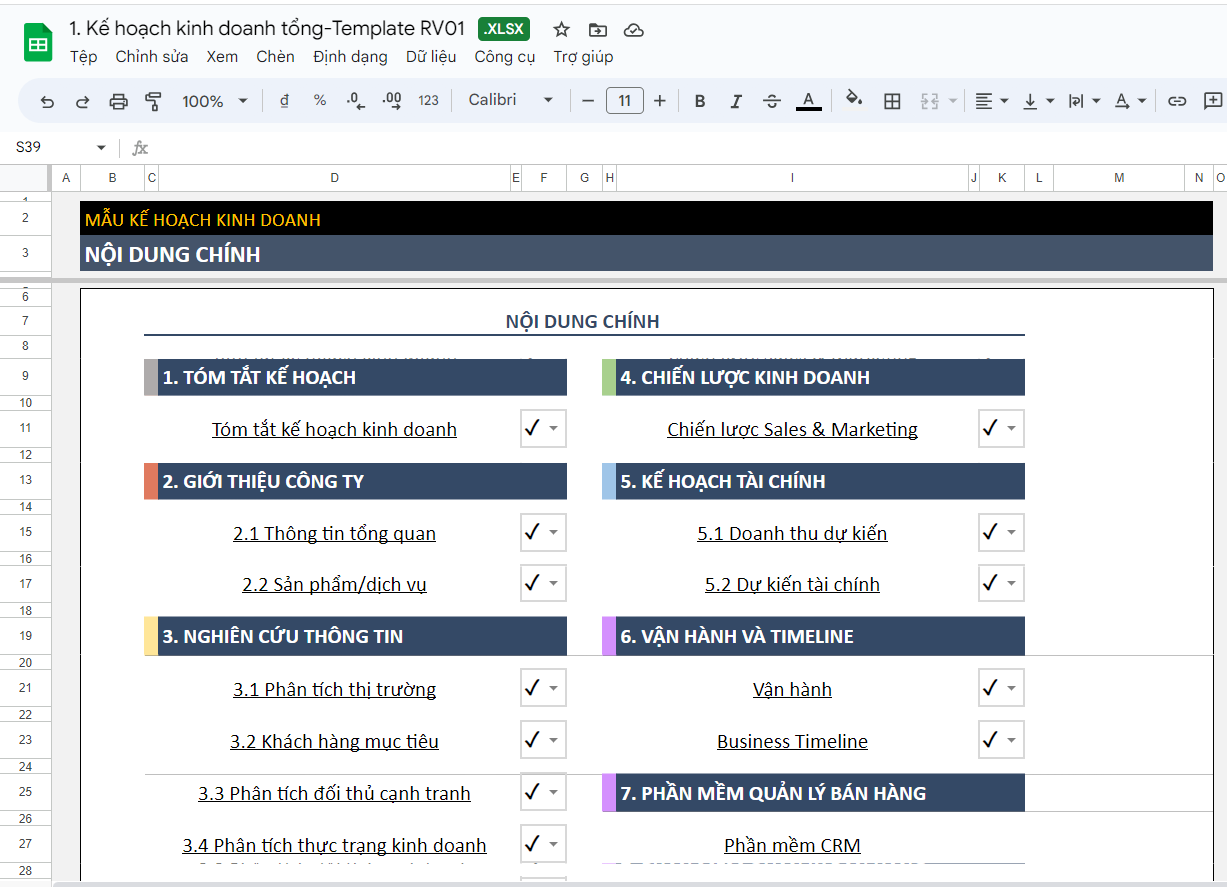
Task: Click the font size 11 input box
Action: coord(625,101)
